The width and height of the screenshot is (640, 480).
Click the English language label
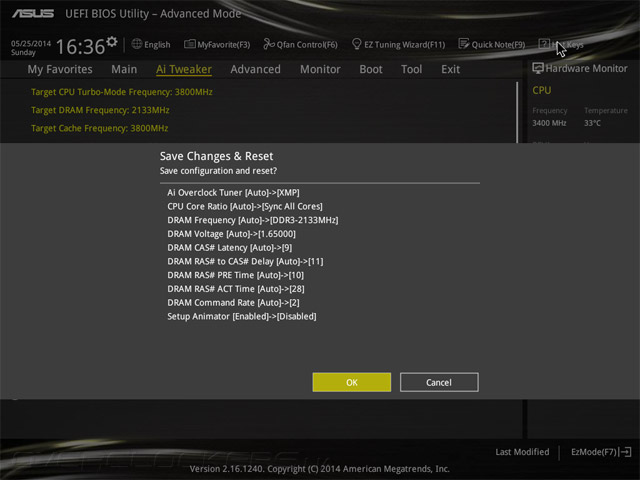click(x=157, y=44)
